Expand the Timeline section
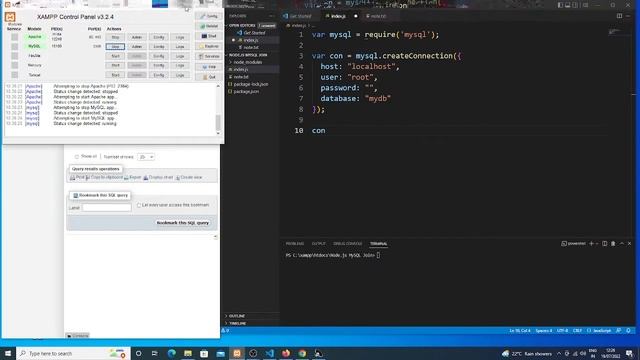640x360 pixels. click(x=237, y=323)
